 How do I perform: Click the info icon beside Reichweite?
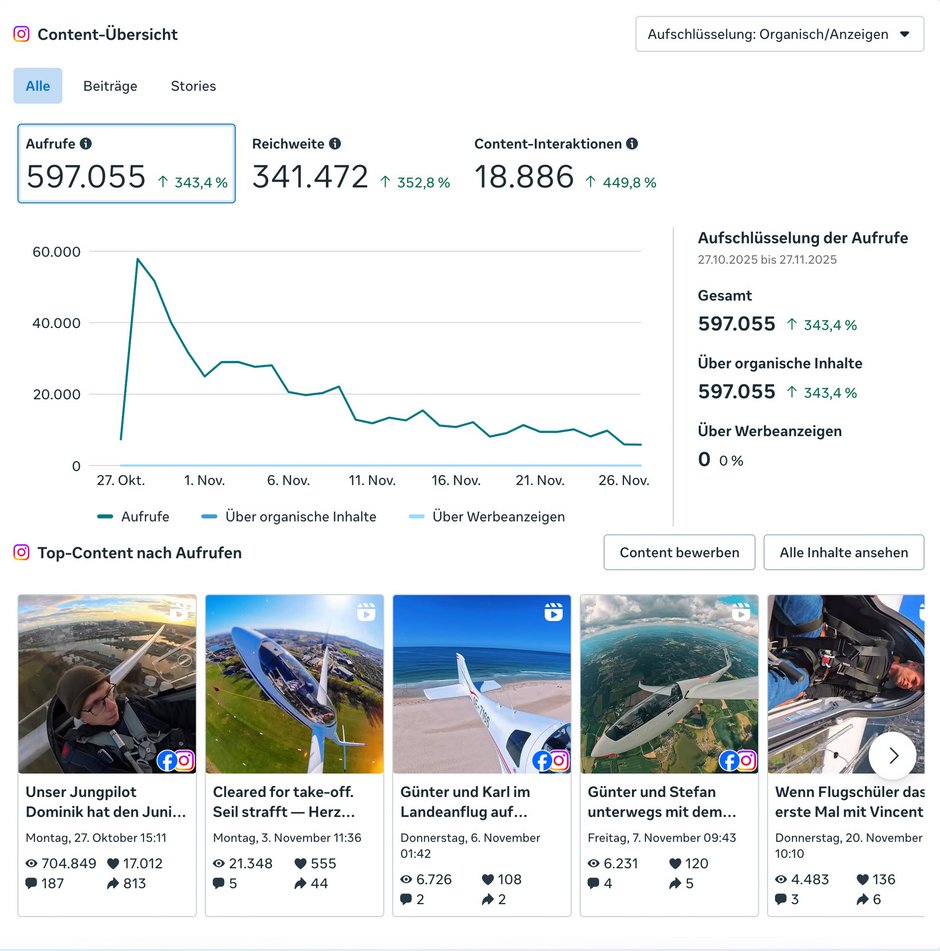(x=335, y=144)
